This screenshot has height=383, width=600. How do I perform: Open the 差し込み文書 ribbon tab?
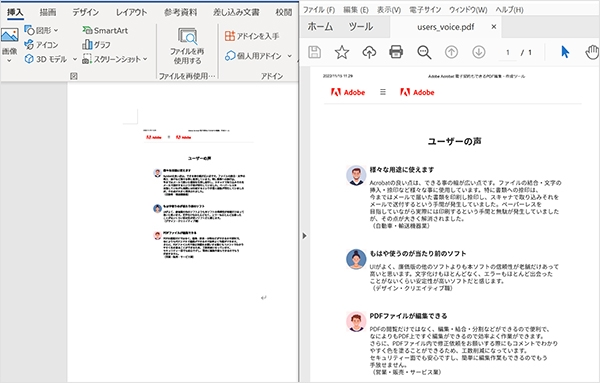(236, 12)
